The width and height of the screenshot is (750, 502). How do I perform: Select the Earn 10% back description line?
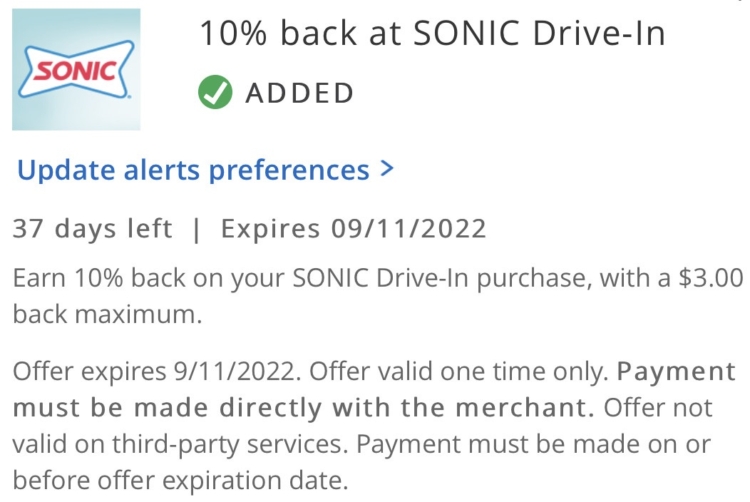pos(378,278)
